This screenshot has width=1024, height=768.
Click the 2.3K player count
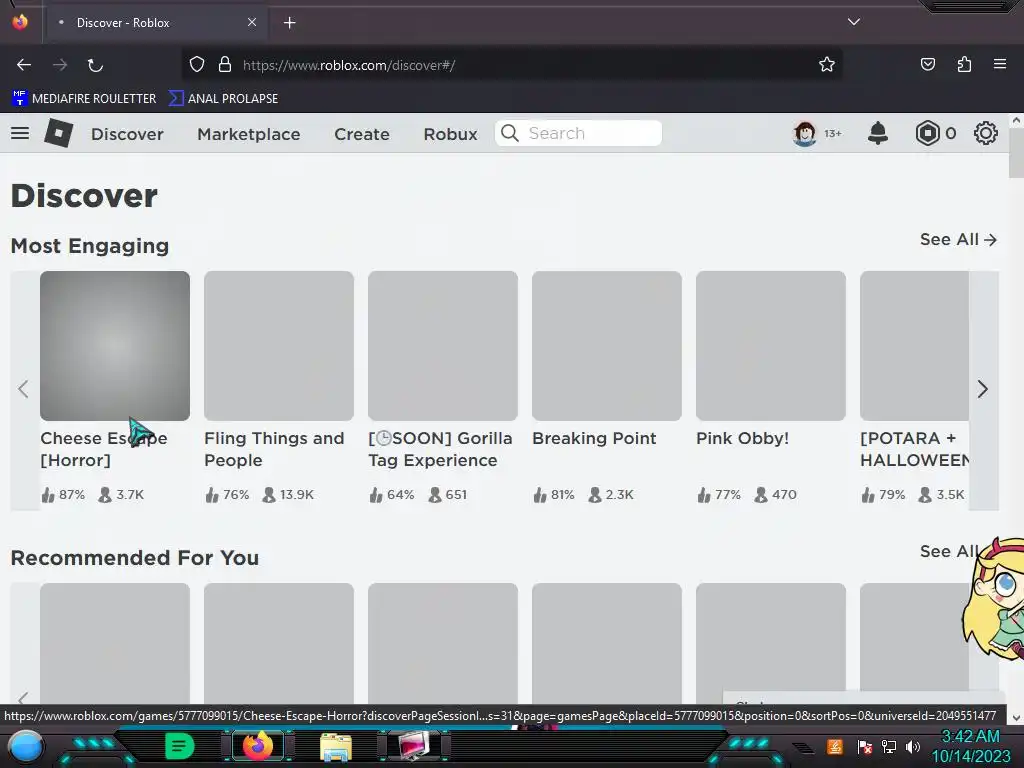(x=611, y=494)
